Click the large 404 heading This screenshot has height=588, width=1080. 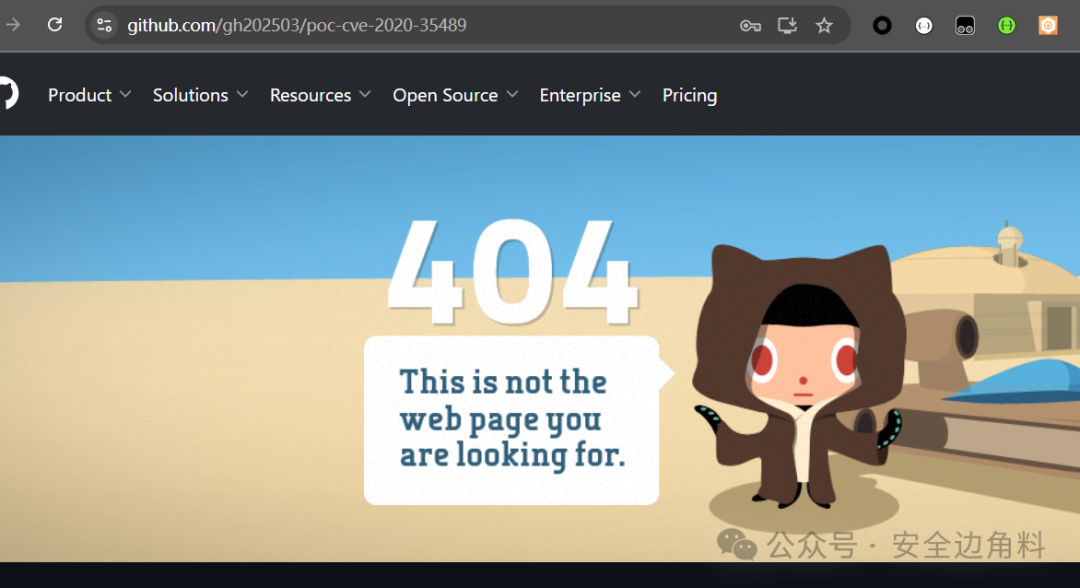click(x=512, y=273)
